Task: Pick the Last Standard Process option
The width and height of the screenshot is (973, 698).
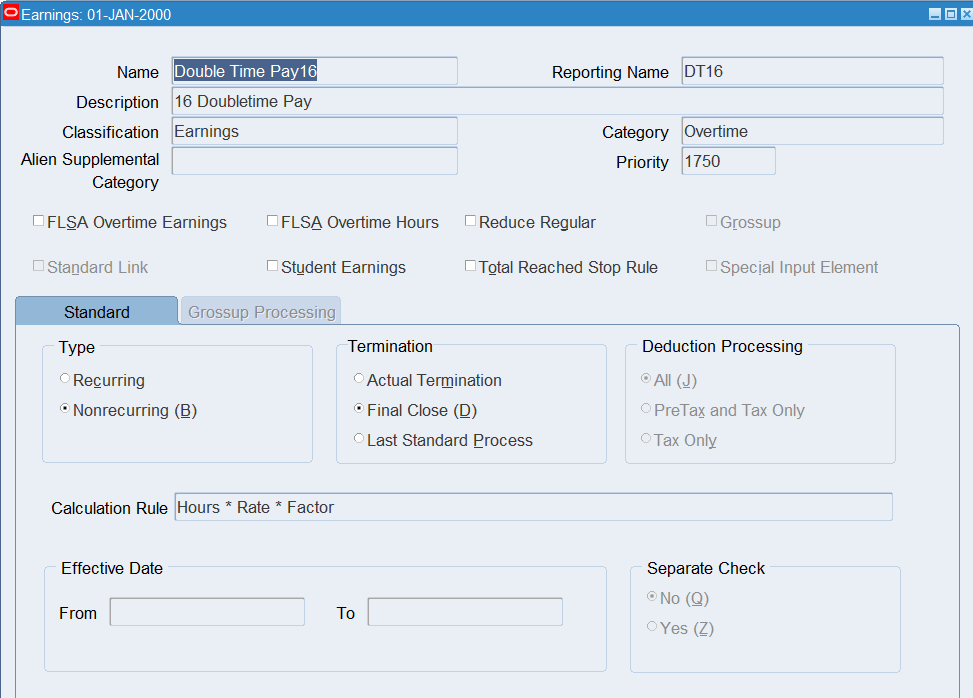Action: 360,439
